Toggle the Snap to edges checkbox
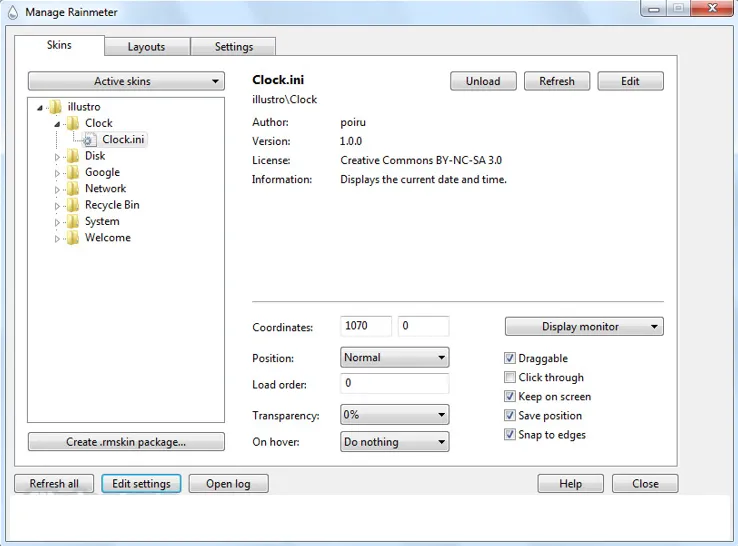 click(x=510, y=434)
